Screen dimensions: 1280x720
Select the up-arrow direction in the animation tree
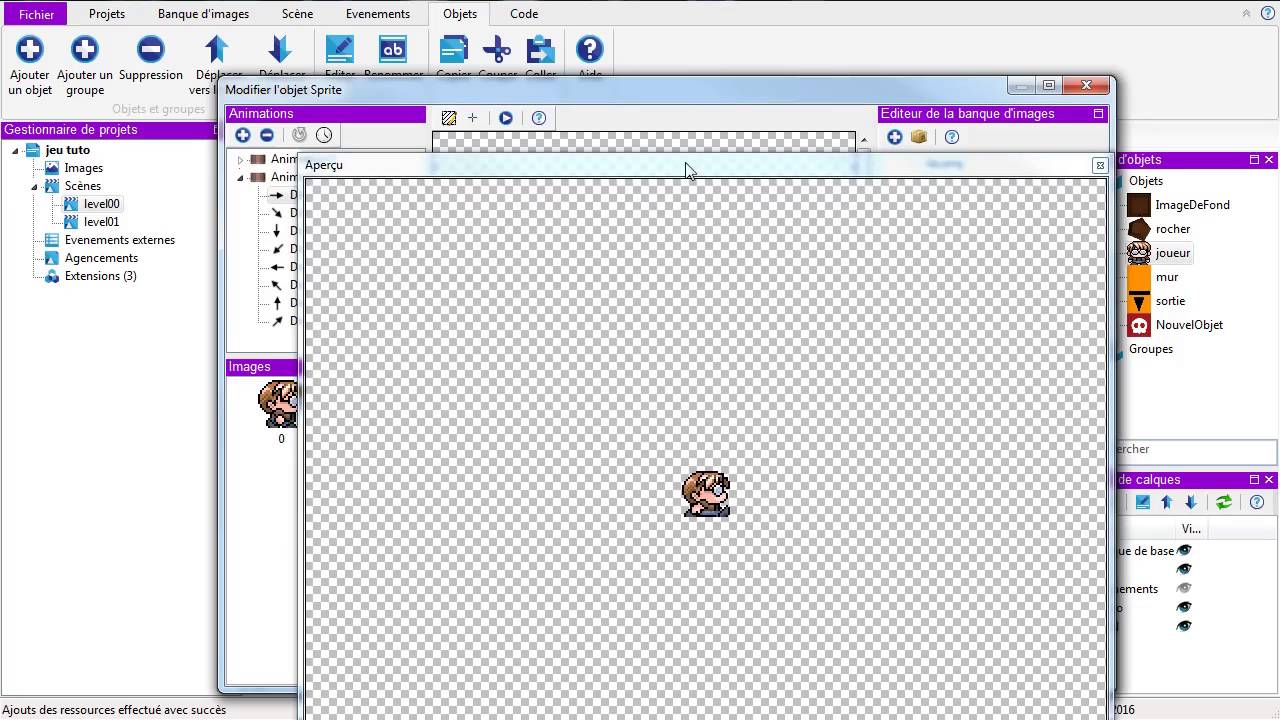[278, 303]
